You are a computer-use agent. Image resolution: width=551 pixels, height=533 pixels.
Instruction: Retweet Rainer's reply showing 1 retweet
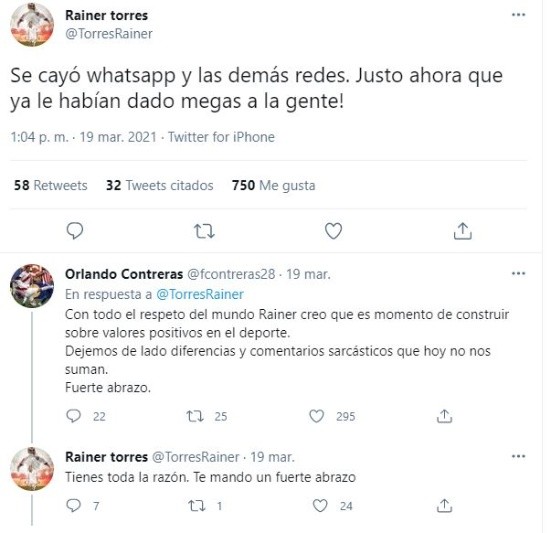197,506
